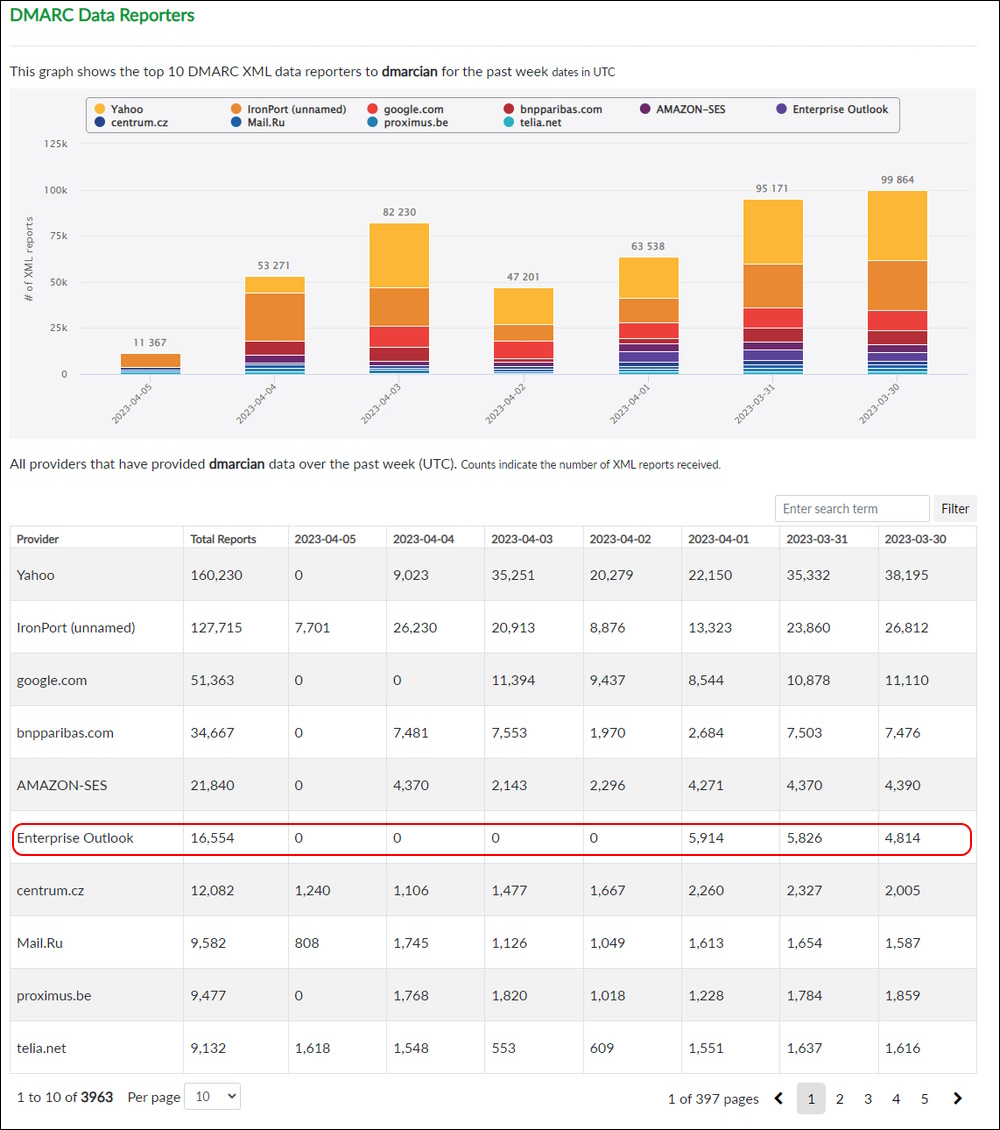Click the value 5,914 in Enterprise Outlook row
Screen dimensions: 1000x1130
coord(706,838)
